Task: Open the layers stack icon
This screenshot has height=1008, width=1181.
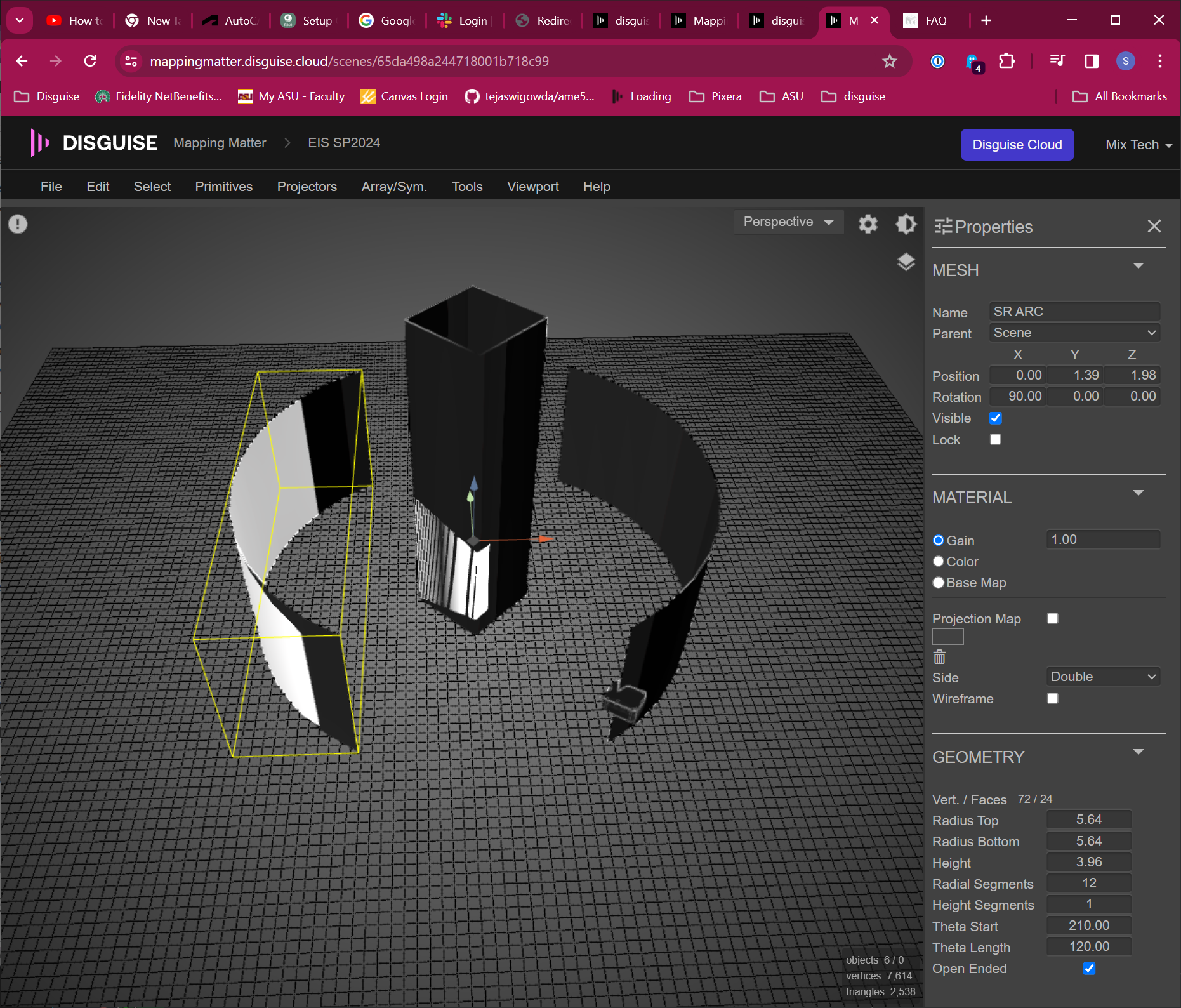Action: [906, 262]
